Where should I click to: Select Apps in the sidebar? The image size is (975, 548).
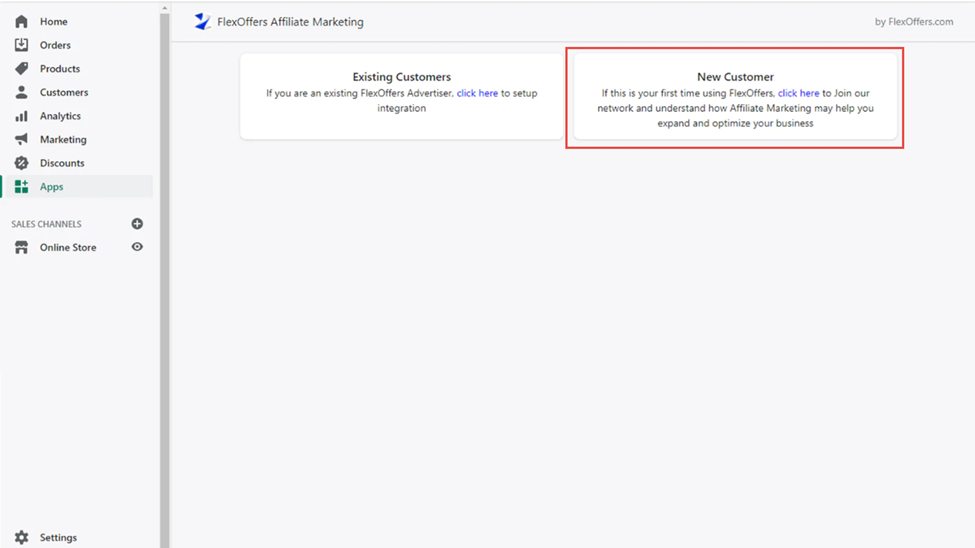[x=51, y=186]
